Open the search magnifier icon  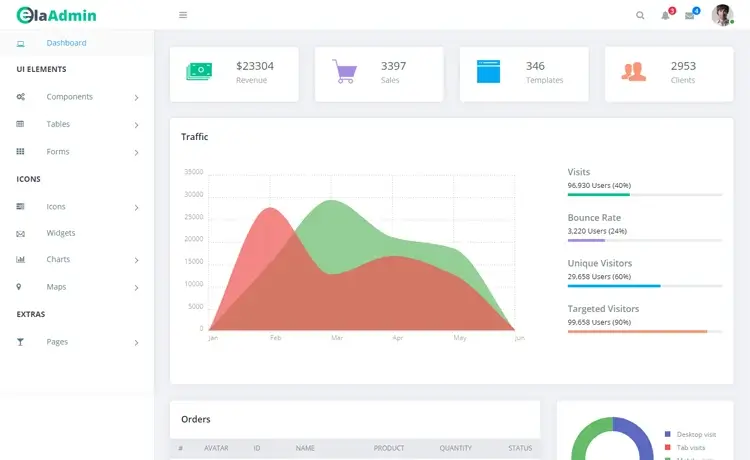640,15
